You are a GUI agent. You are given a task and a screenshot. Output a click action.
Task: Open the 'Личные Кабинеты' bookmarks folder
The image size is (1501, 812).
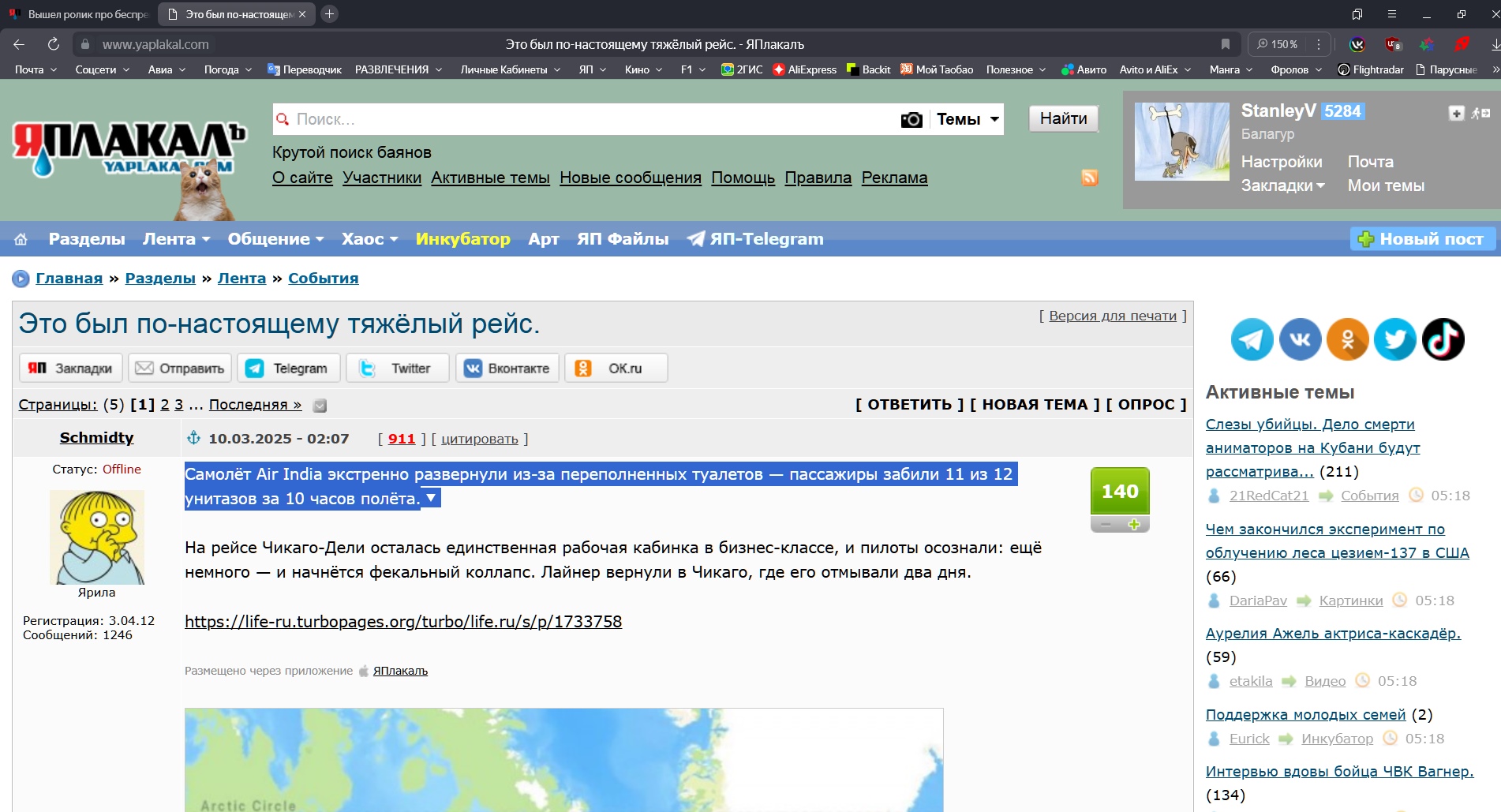coord(511,69)
